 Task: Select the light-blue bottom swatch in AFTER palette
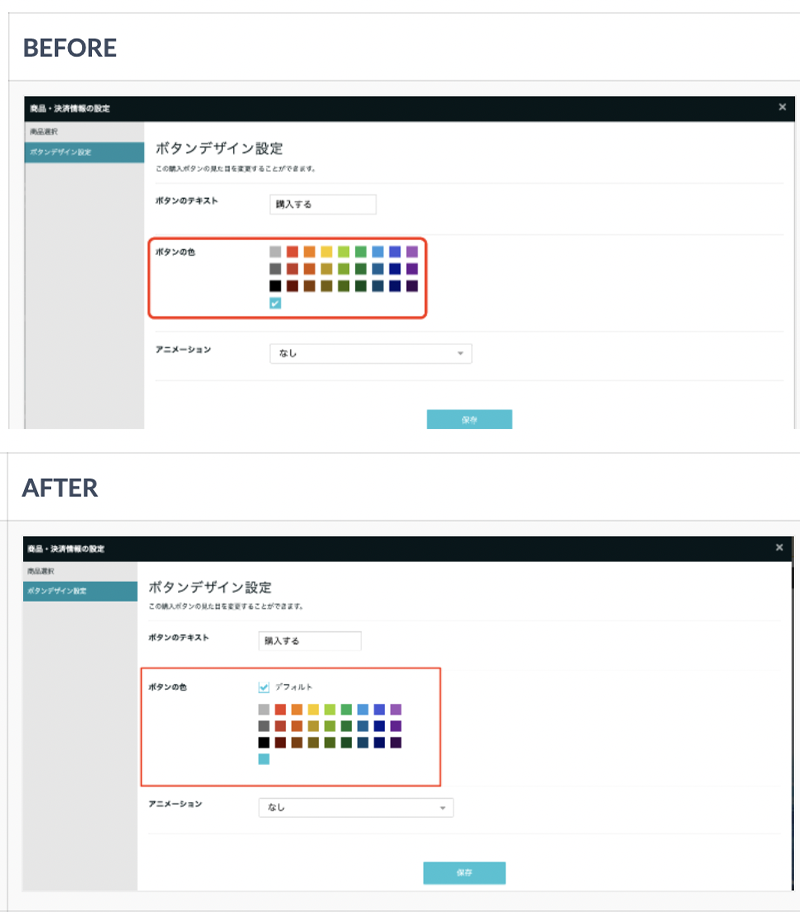[264, 759]
